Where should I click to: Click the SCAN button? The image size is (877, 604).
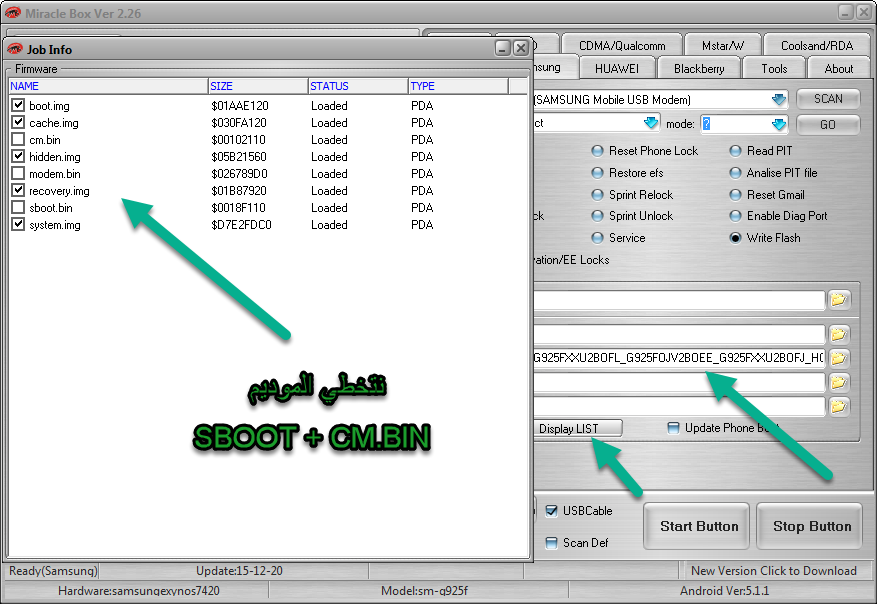828,99
